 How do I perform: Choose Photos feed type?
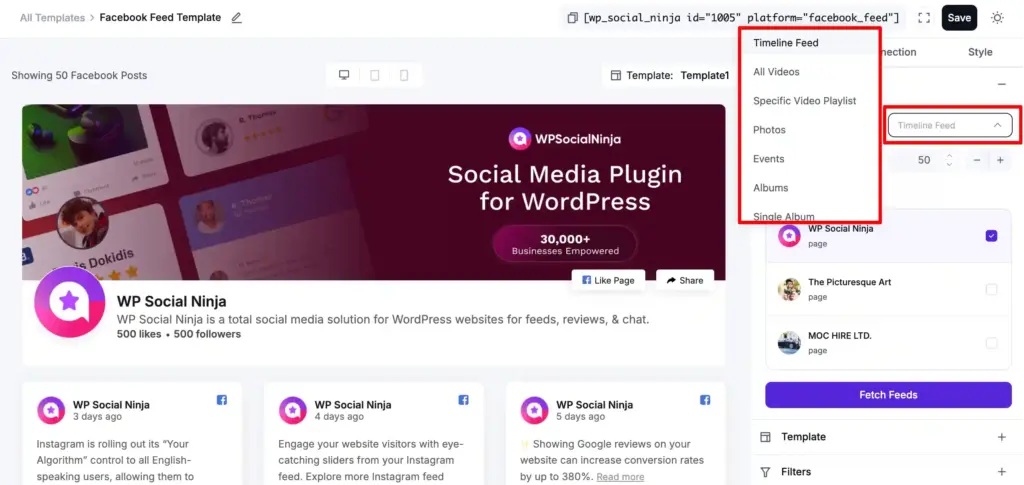[x=810, y=129]
